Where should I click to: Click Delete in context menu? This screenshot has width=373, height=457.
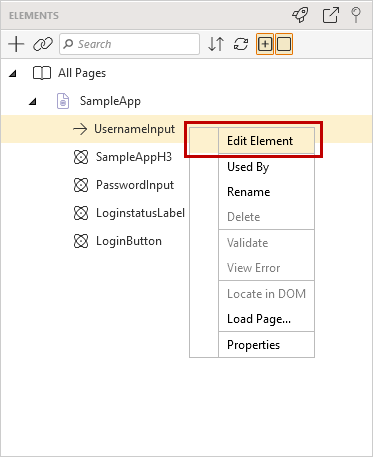(244, 217)
